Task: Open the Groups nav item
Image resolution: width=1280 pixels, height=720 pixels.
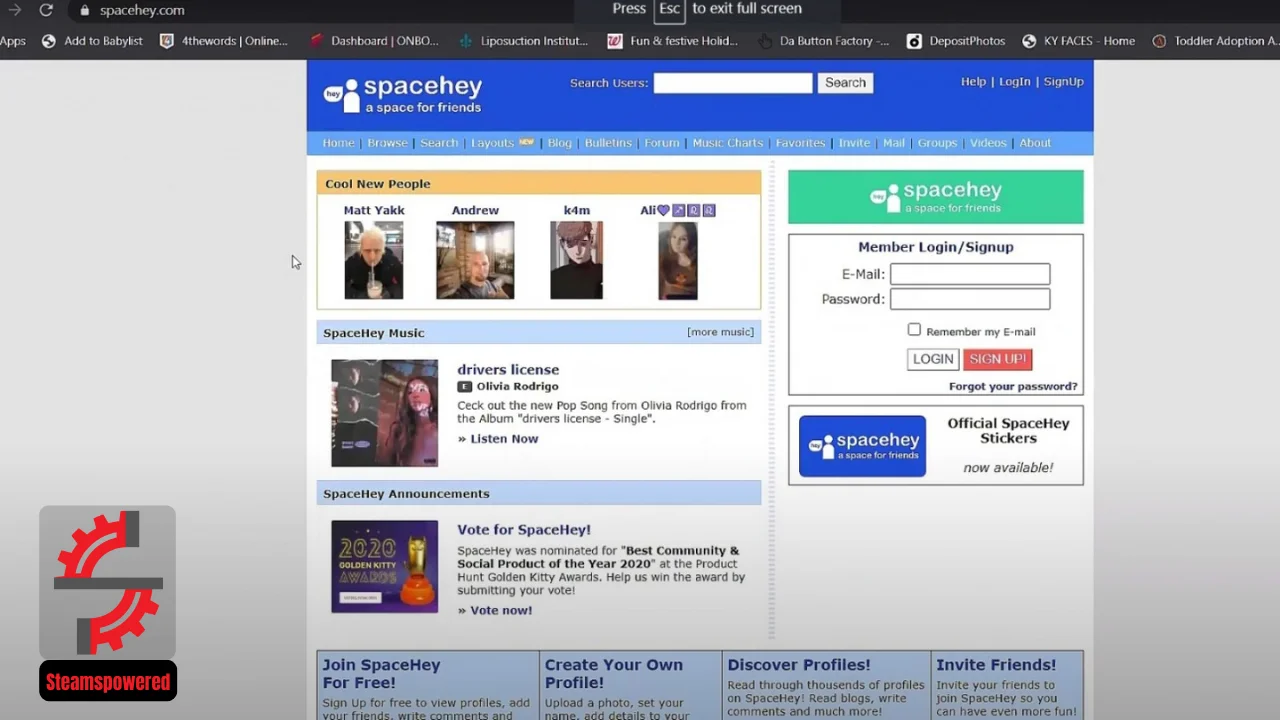Action: click(937, 143)
